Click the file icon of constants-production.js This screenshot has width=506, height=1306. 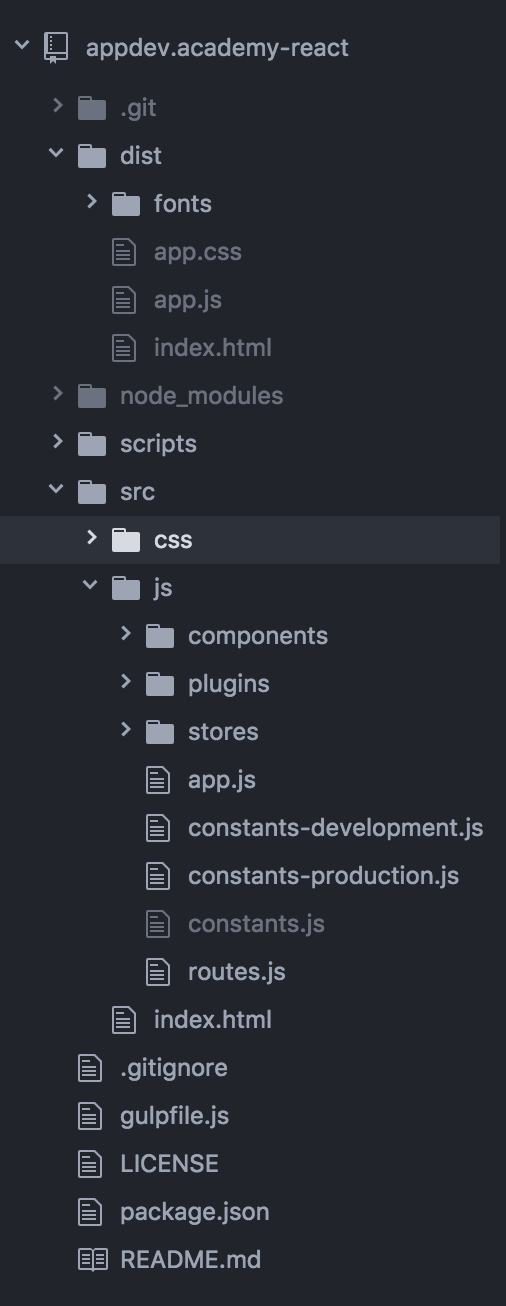pyautogui.click(x=158, y=875)
